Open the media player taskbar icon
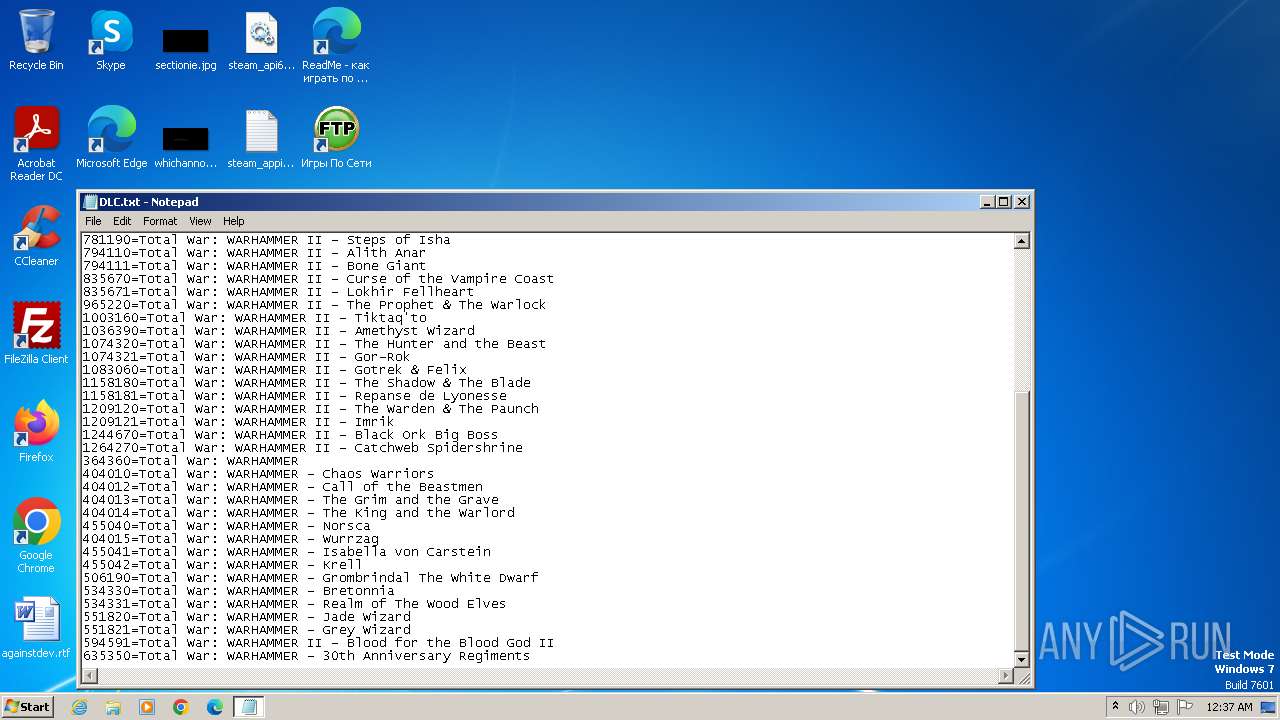This screenshot has height=720, width=1280. pos(147,707)
